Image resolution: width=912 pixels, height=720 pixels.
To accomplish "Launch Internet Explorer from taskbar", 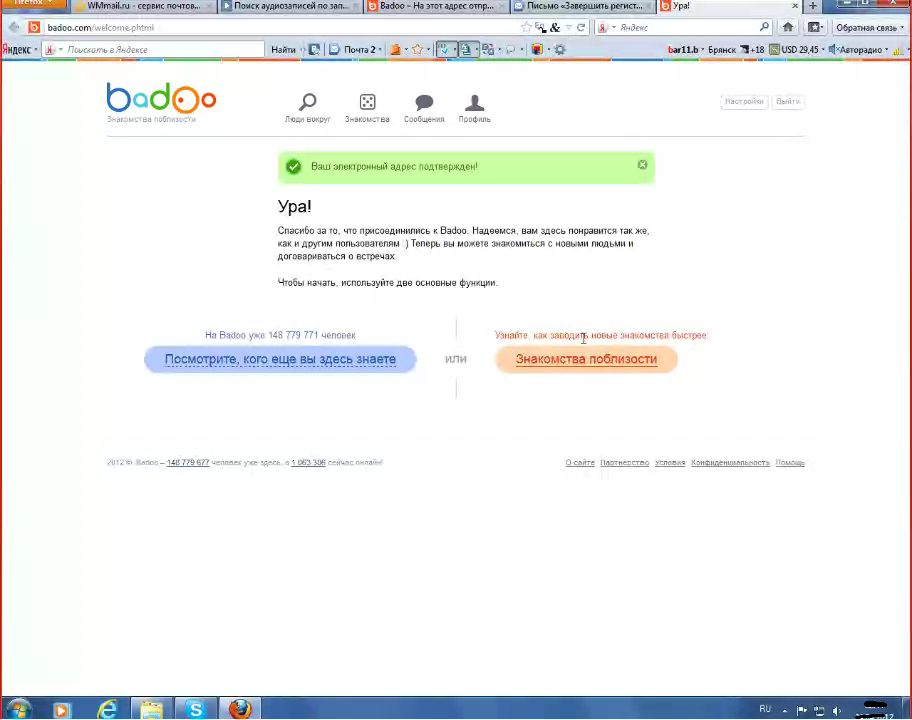I will point(107,710).
